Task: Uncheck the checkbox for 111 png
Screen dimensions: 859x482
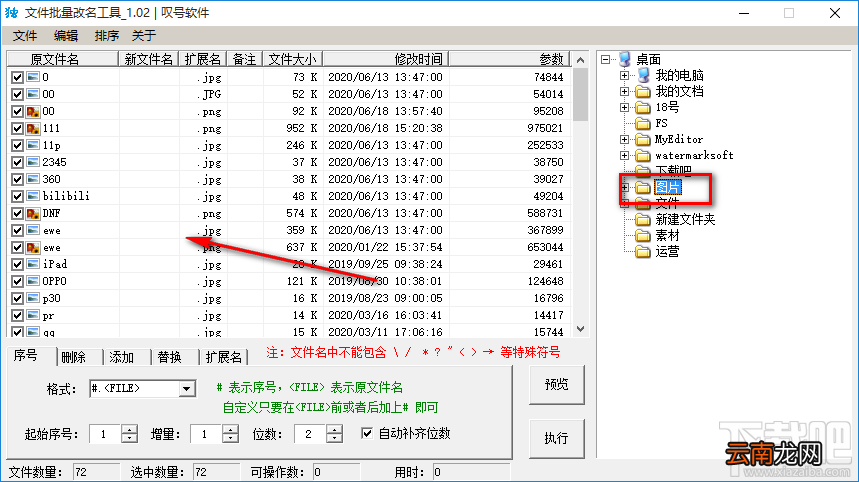Action: pyautogui.click(x=17, y=128)
